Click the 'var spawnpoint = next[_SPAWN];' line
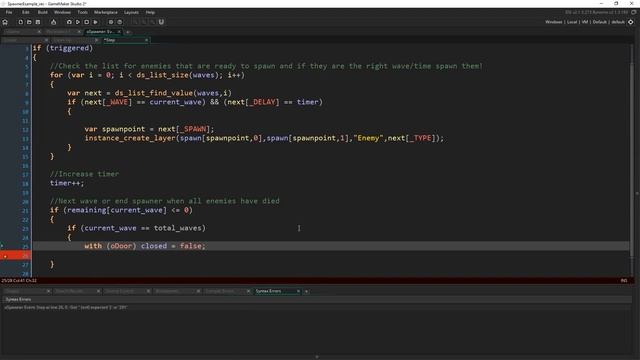Viewport: 640px width, 360px height. 149,129
